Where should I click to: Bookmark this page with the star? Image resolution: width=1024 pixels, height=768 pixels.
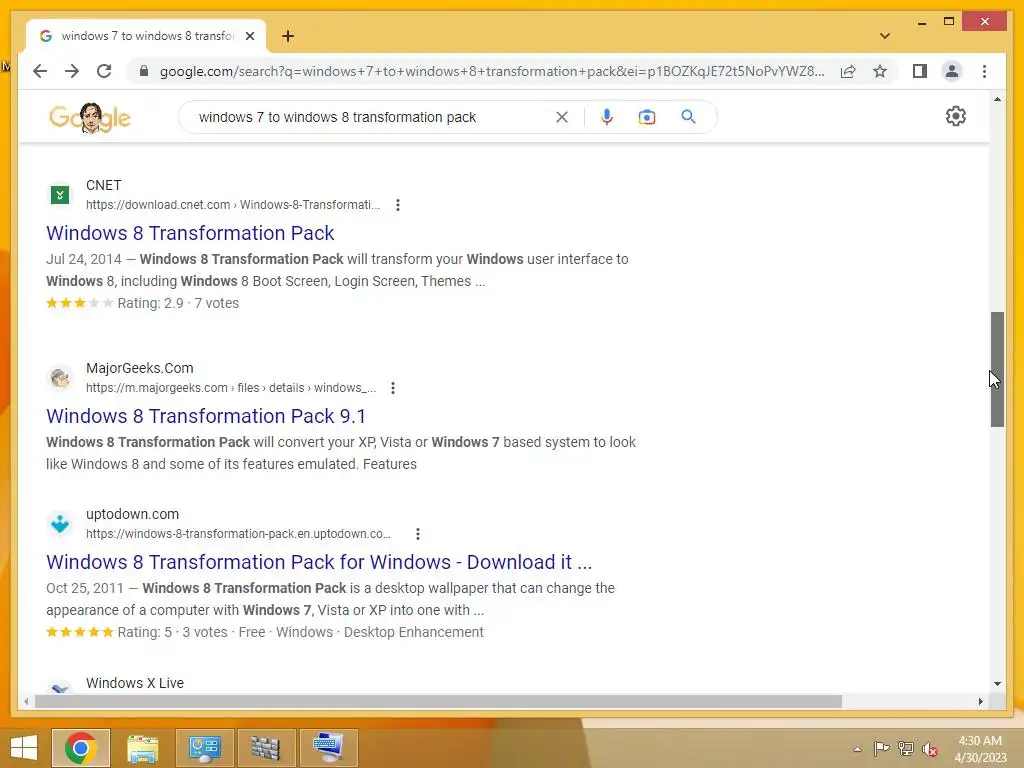point(880,71)
